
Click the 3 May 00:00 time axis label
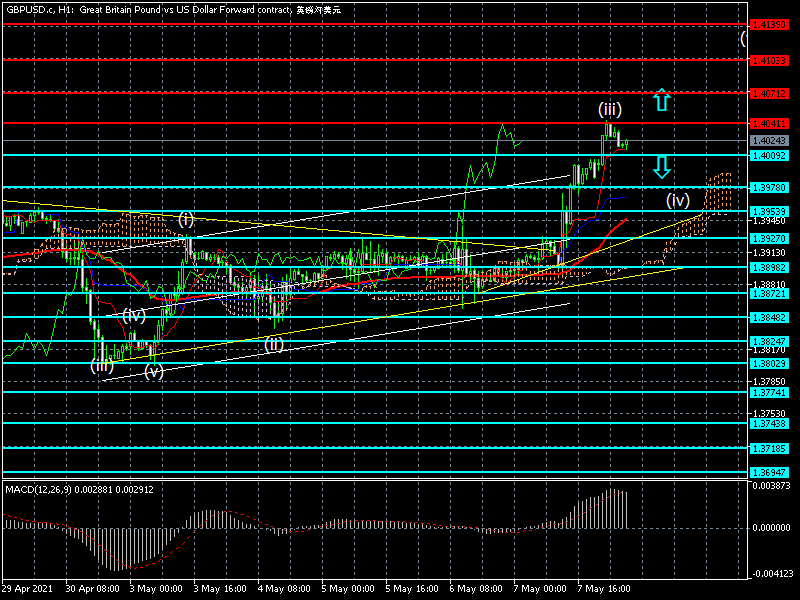(x=157, y=589)
